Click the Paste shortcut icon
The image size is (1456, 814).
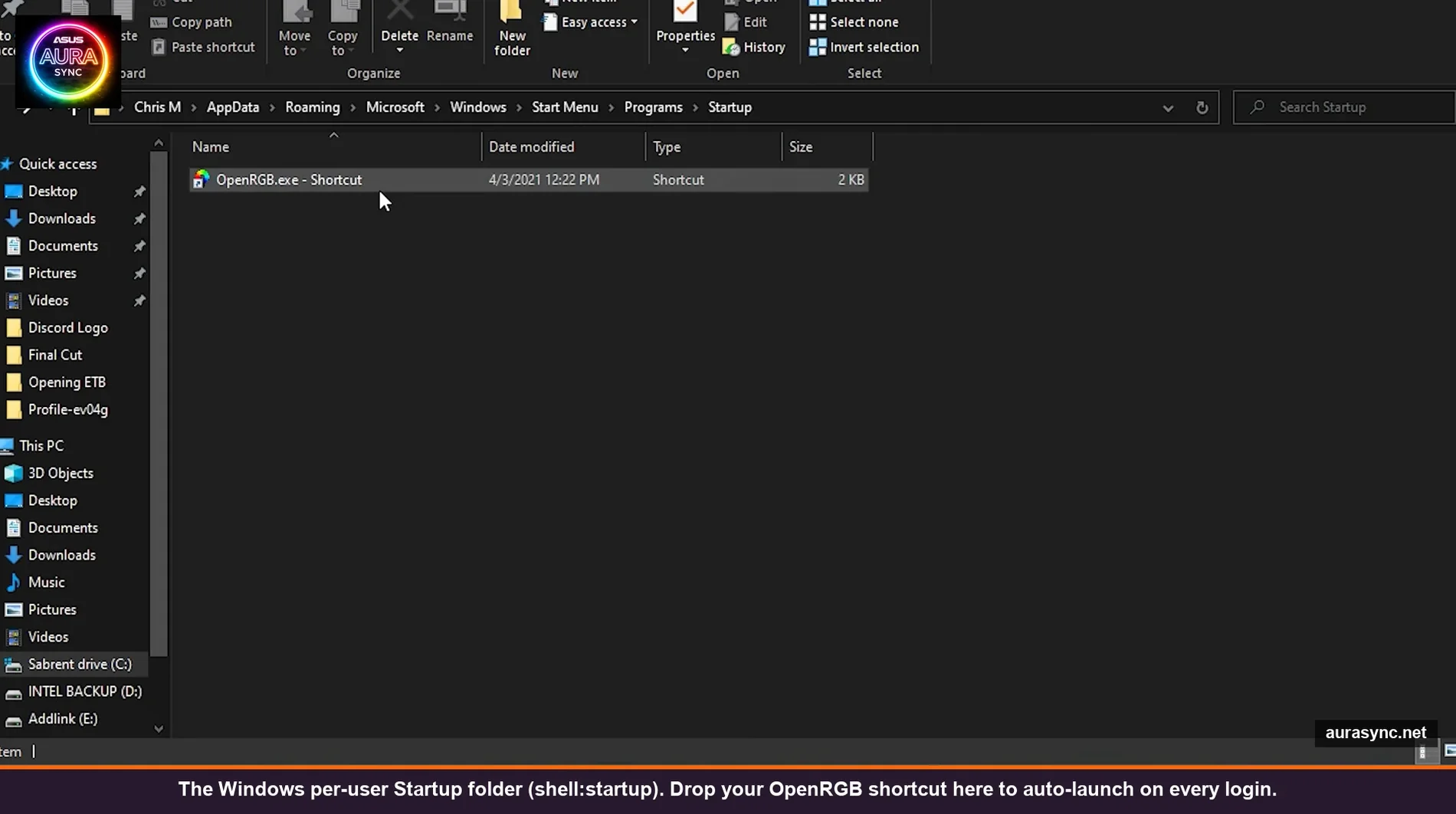coord(203,47)
